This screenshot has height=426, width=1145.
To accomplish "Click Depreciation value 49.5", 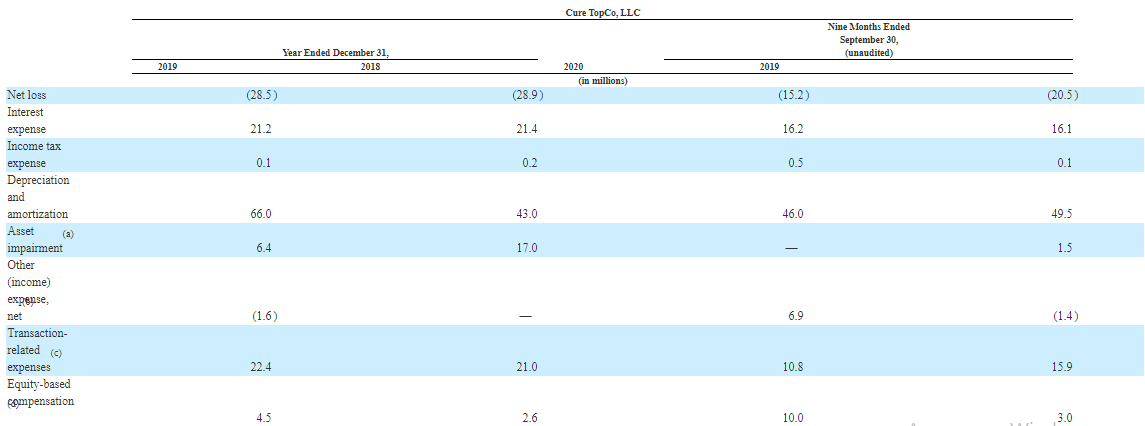I will click(1062, 214).
